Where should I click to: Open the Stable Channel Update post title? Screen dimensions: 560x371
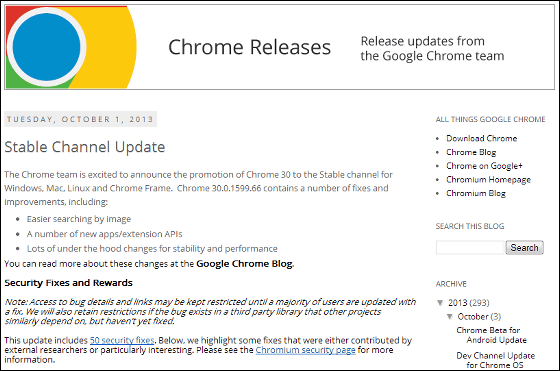point(85,147)
